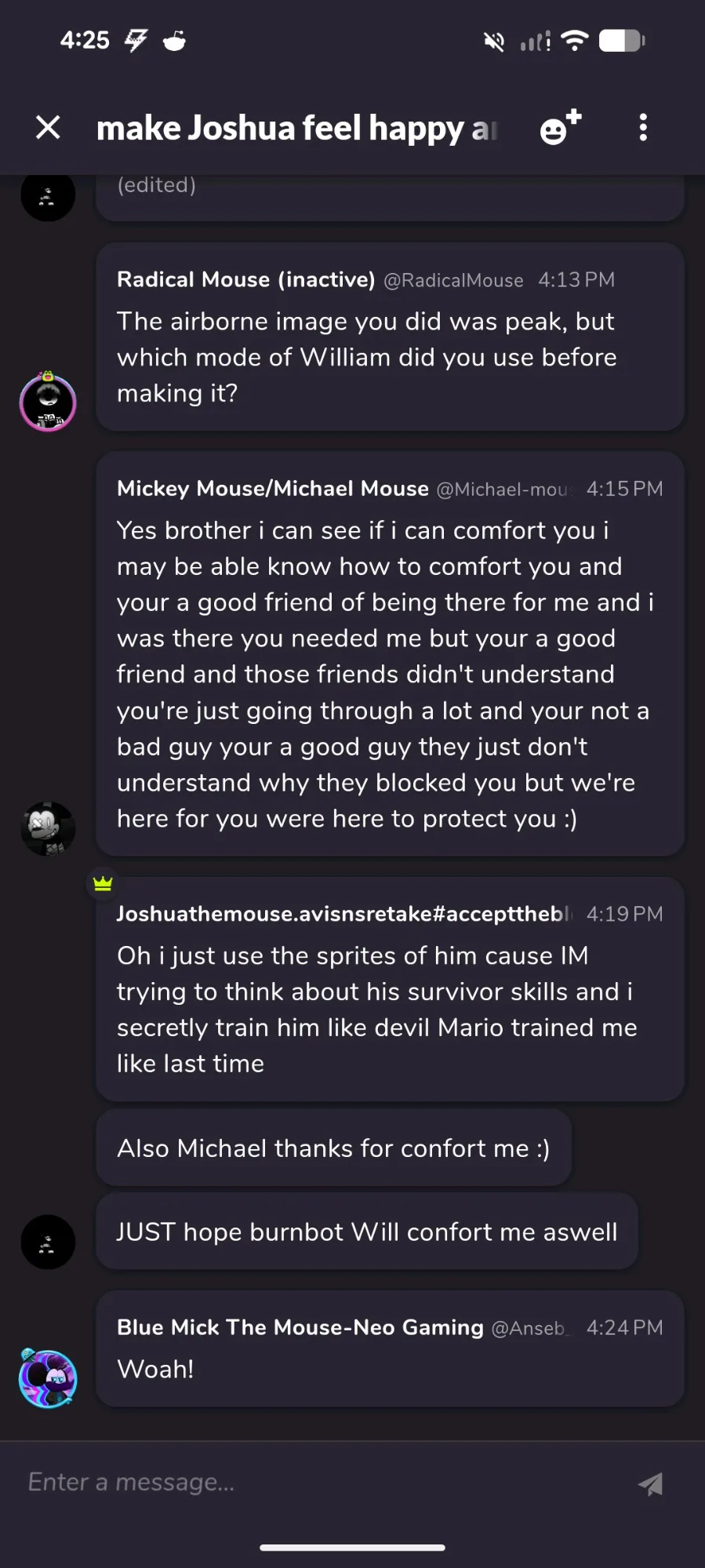The height and width of the screenshot is (1568, 705).
Task: Tap the chat title 'make Joshua feel happy'
Action: (296, 128)
